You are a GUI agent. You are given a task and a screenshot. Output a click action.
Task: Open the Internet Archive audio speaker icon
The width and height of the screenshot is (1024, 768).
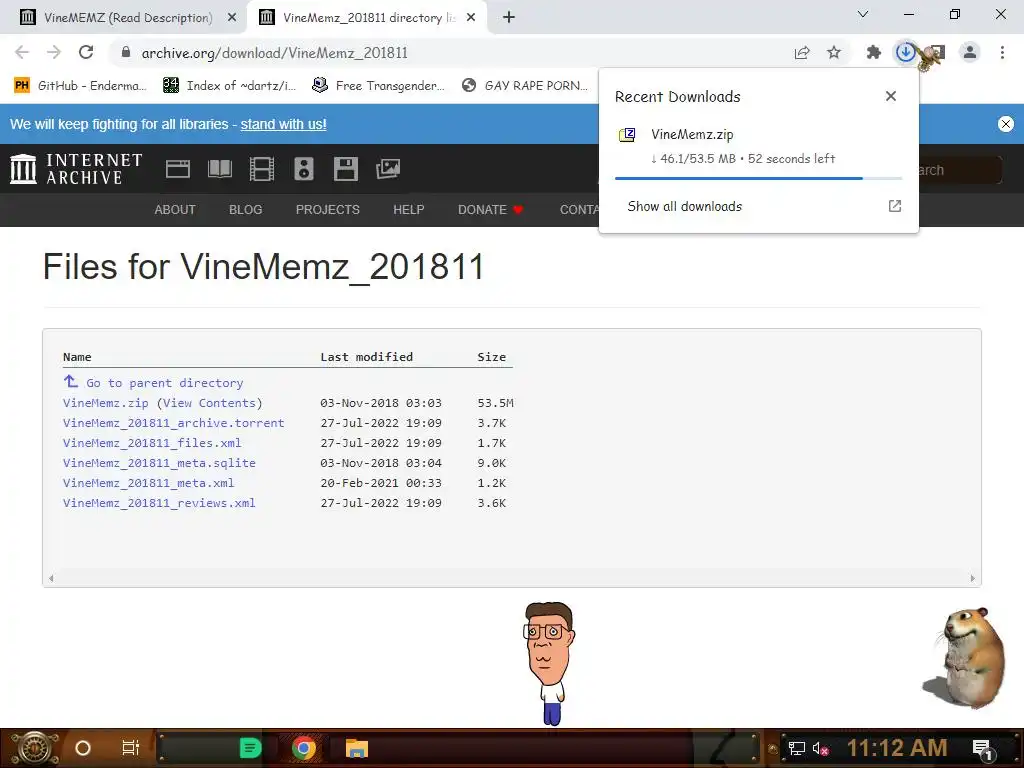tap(304, 169)
